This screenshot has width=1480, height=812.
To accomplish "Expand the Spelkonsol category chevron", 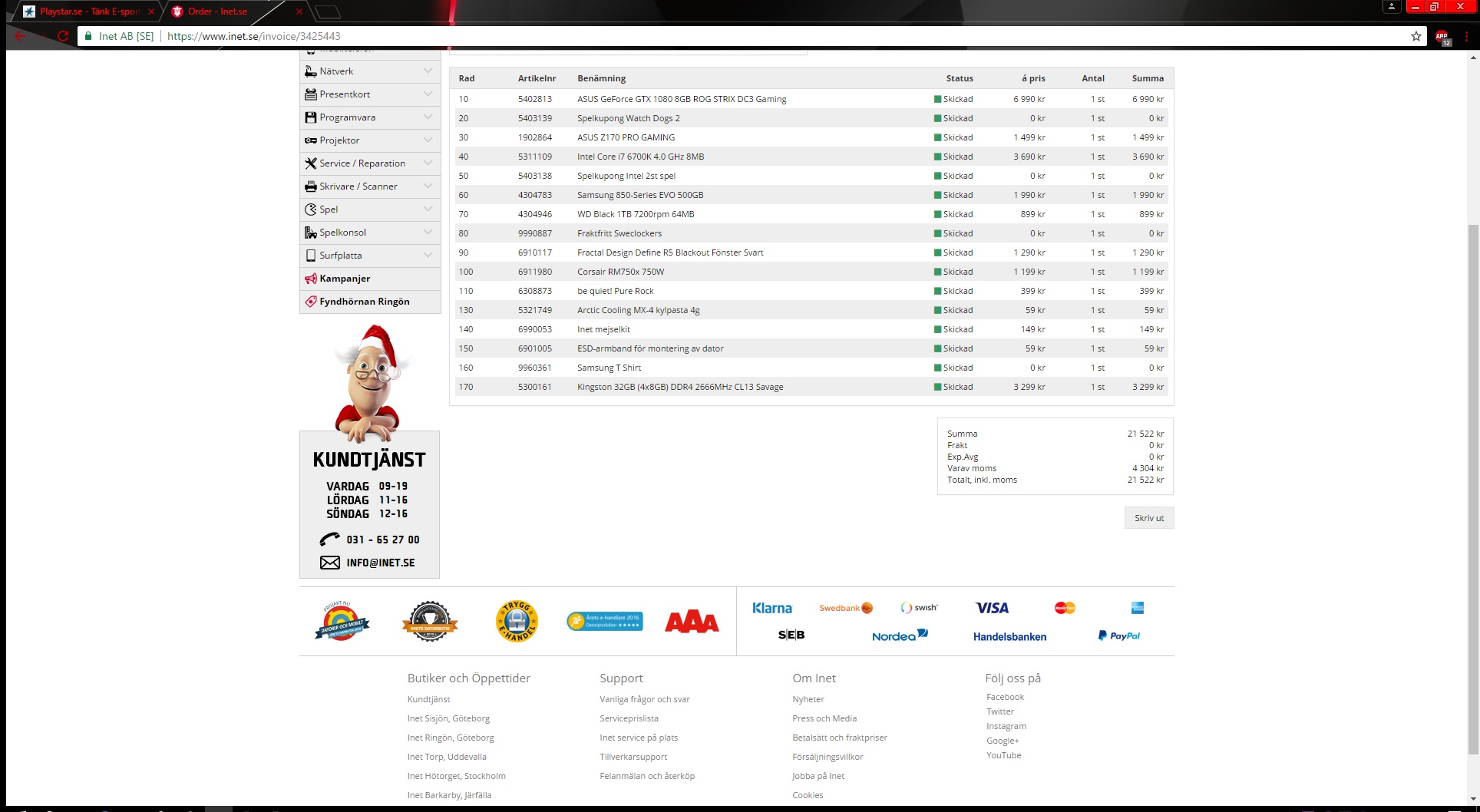I will pyautogui.click(x=428, y=232).
